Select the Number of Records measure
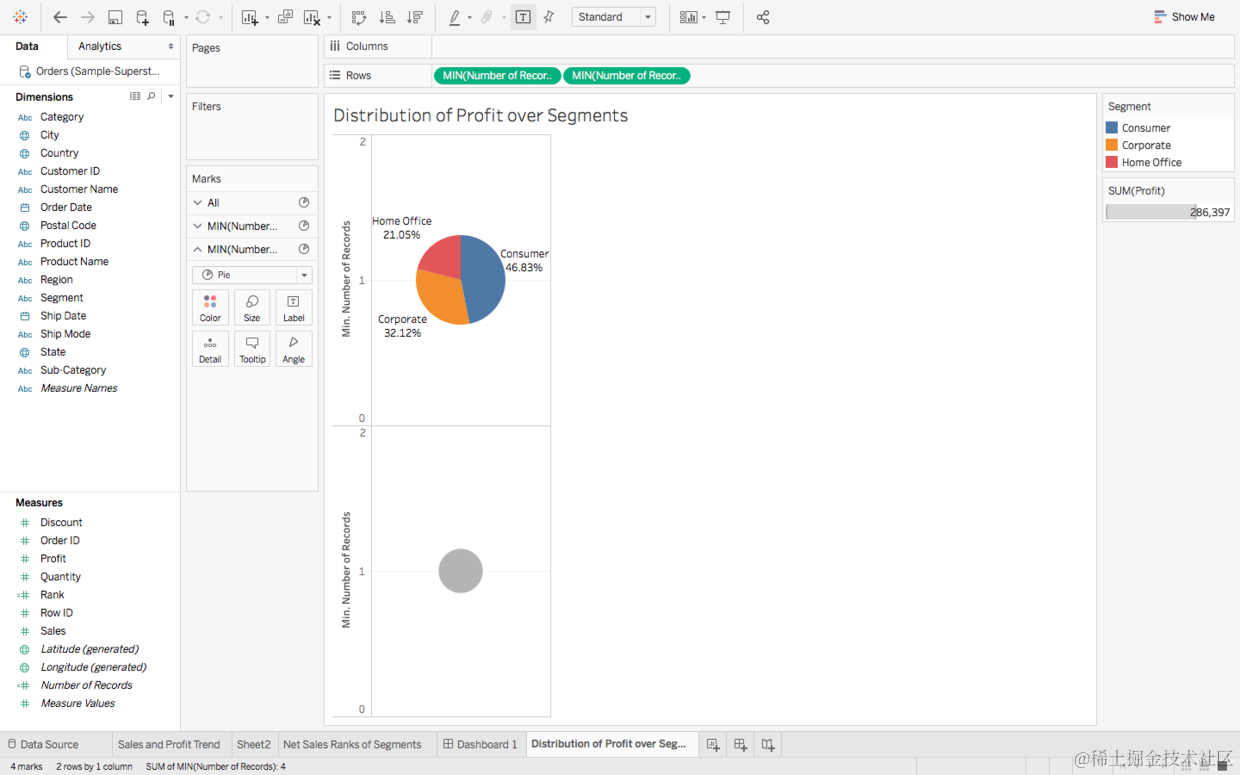 [x=86, y=685]
